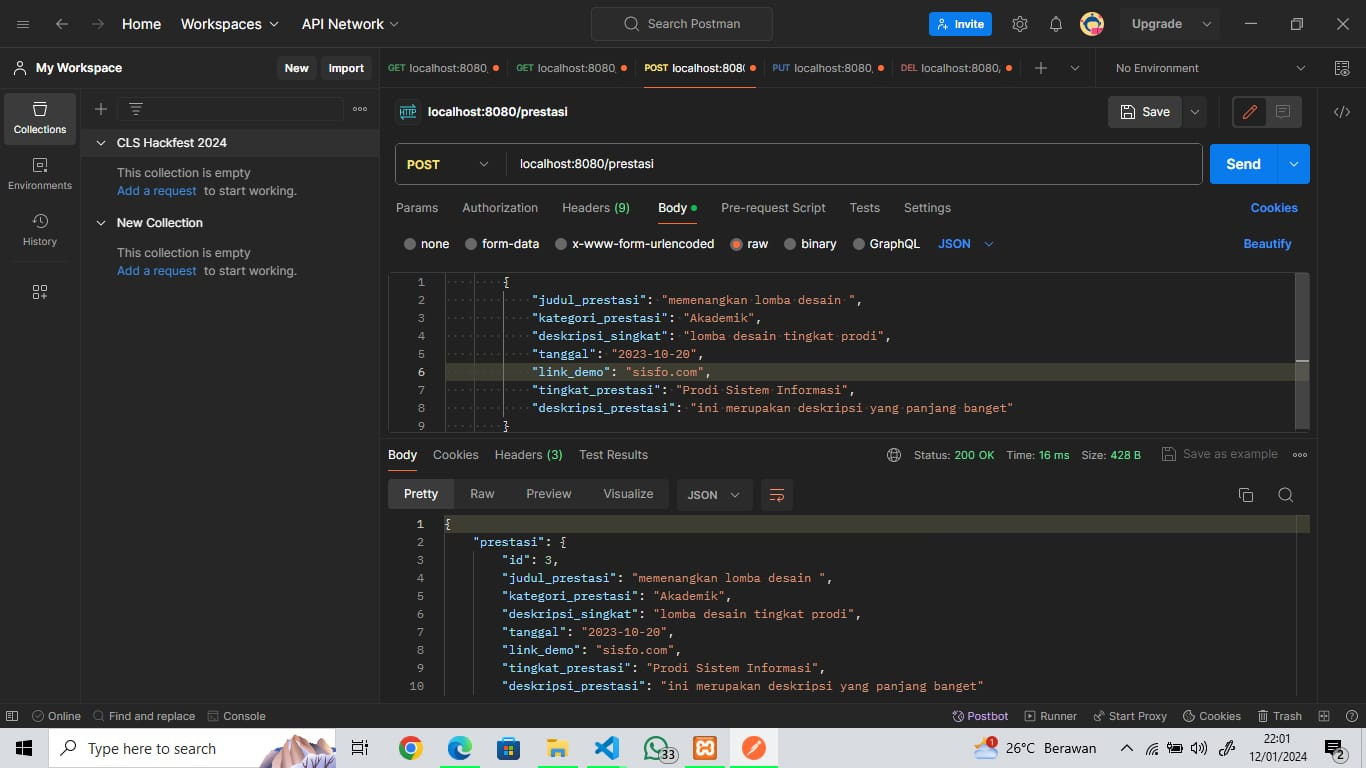Copy the response body with copy icon
1366x768 pixels.
(x=1246, y=495)
